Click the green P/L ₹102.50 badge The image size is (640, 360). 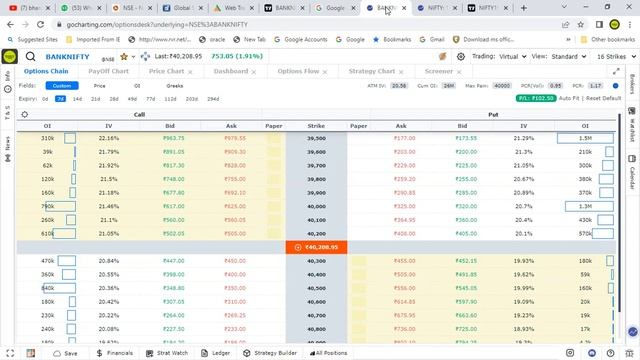coord(536,98)
